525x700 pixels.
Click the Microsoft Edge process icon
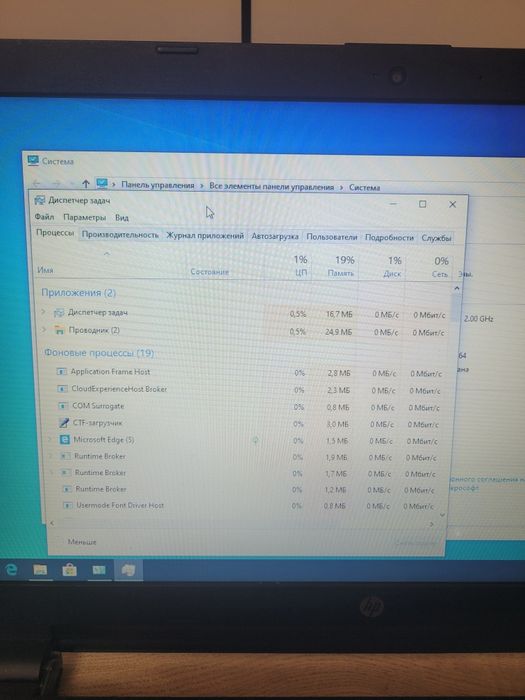click(x=65, y=440)
